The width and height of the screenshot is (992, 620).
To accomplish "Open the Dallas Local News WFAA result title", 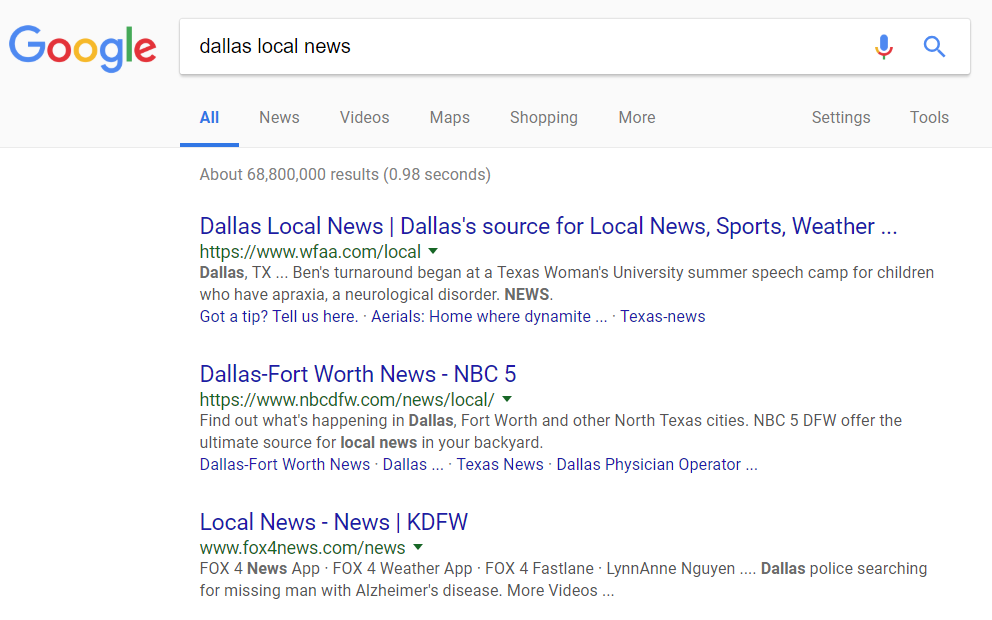I will tap(549, 226).
